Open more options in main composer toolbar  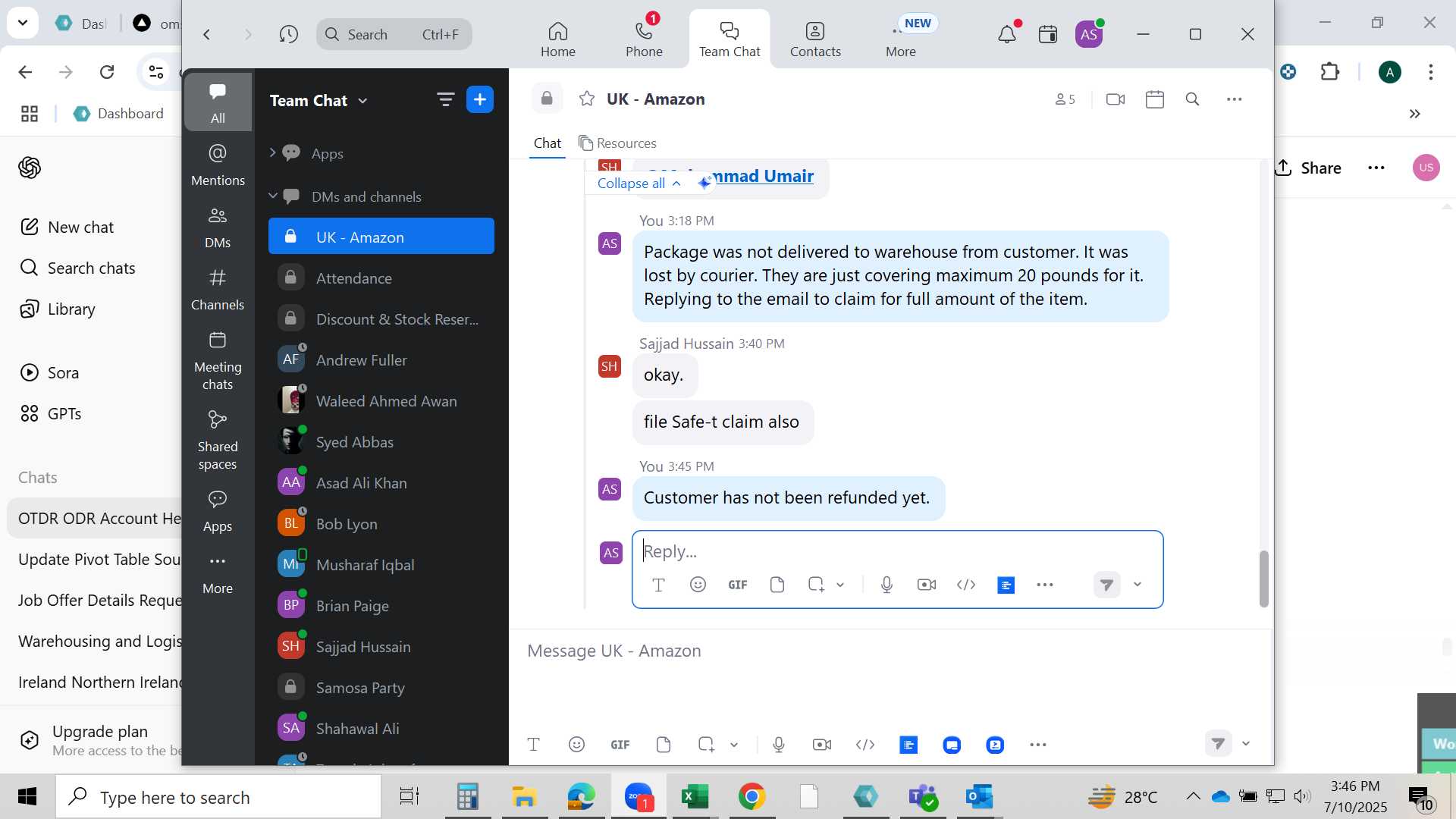coord(1038,745)
